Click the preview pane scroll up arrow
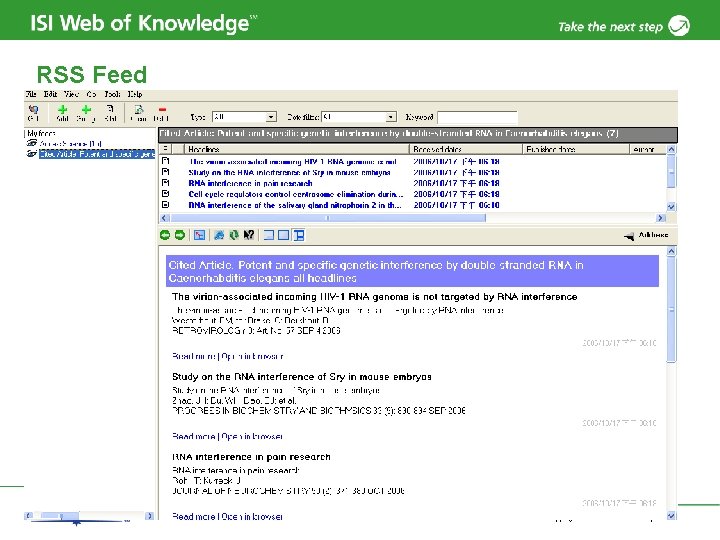720x540 pixels. tap(671, 251)
